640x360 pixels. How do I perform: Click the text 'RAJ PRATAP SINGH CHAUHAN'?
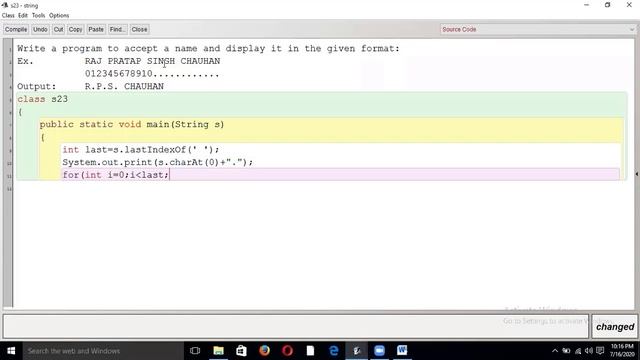click(x=152, y=61)
